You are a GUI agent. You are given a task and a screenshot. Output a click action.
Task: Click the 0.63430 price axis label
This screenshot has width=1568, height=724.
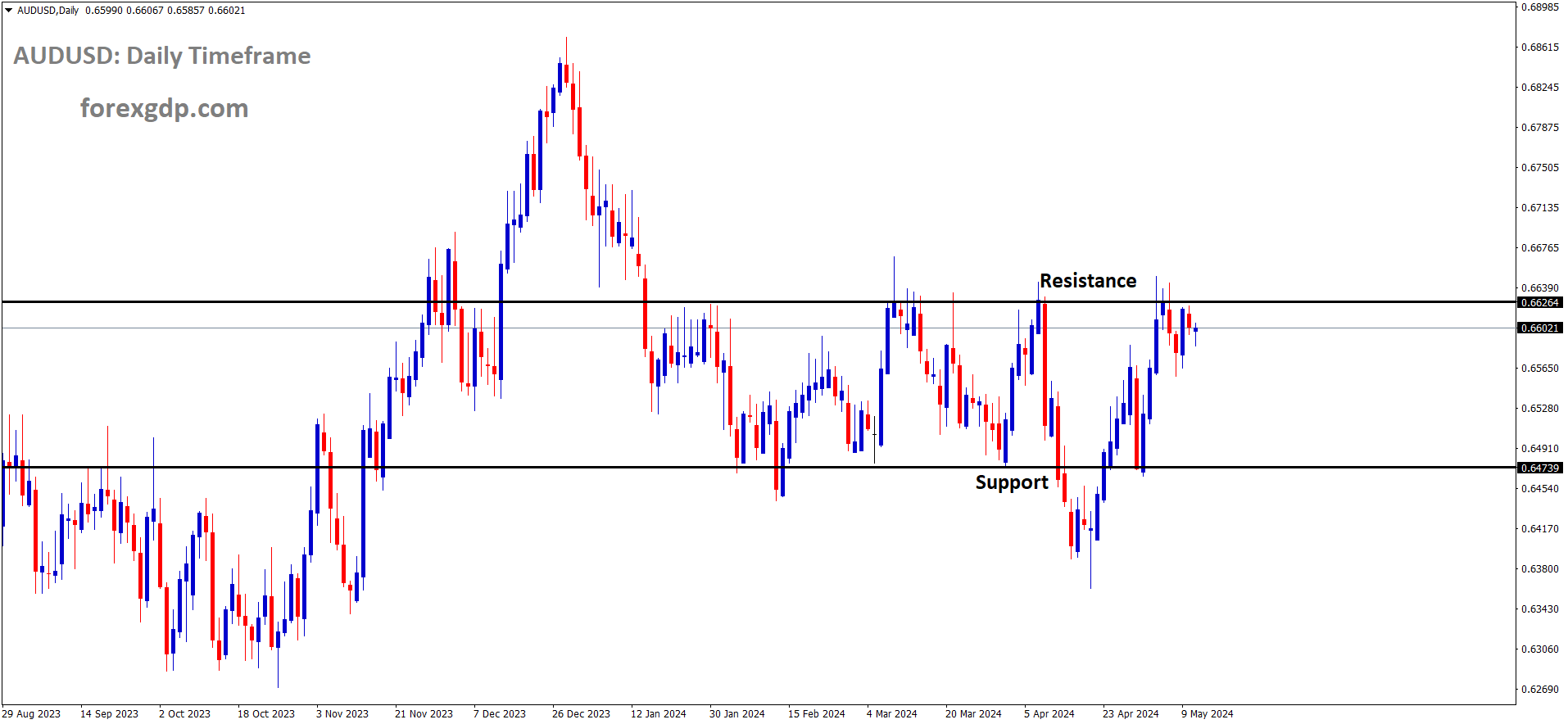(1540, 609)
